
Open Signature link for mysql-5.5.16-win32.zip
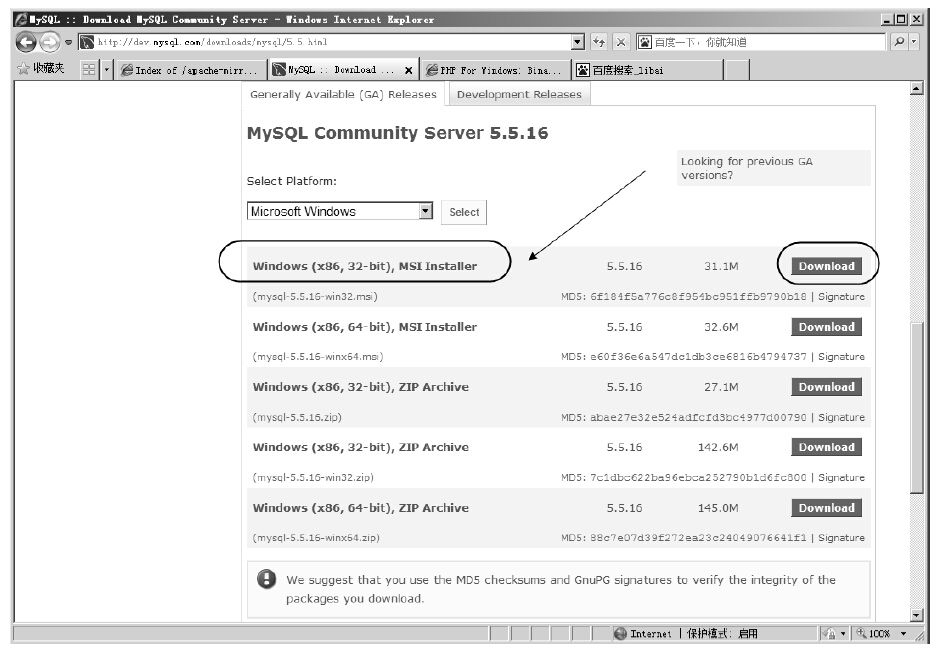(x=841, y=478)
